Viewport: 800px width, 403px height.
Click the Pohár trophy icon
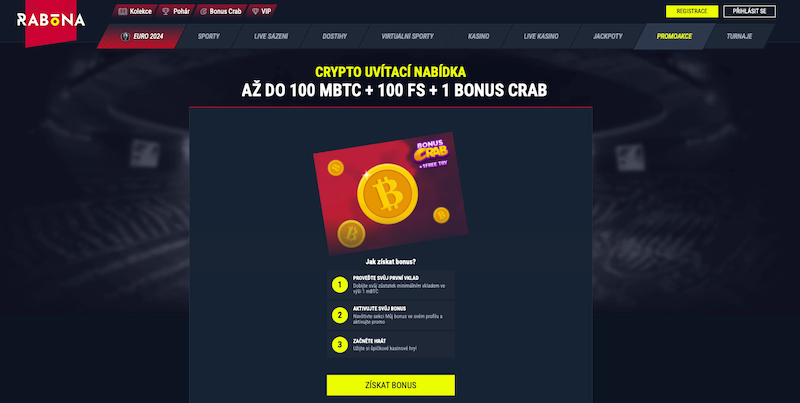[x=165, y=11]
